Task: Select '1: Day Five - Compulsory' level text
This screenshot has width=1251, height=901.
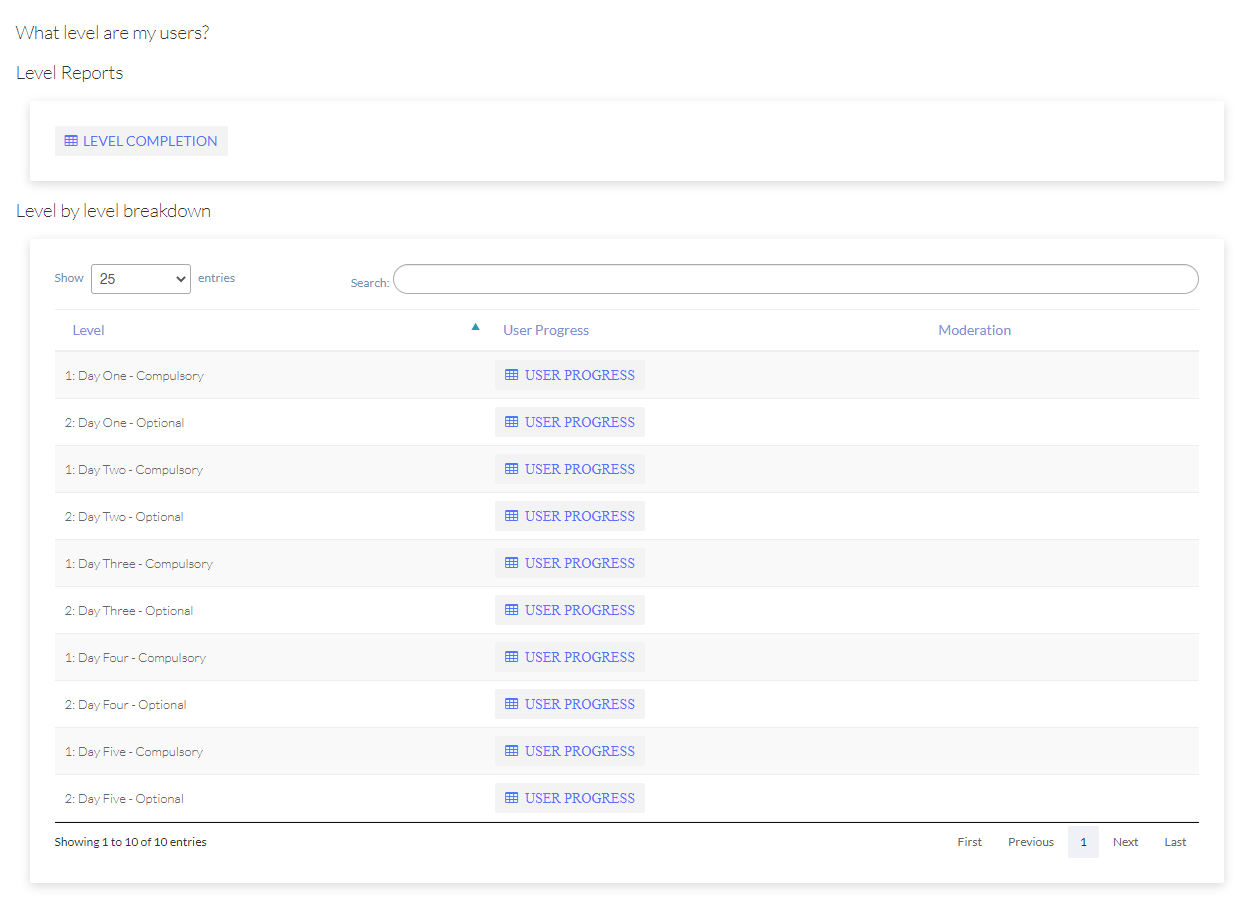Action: pos(134,752)
